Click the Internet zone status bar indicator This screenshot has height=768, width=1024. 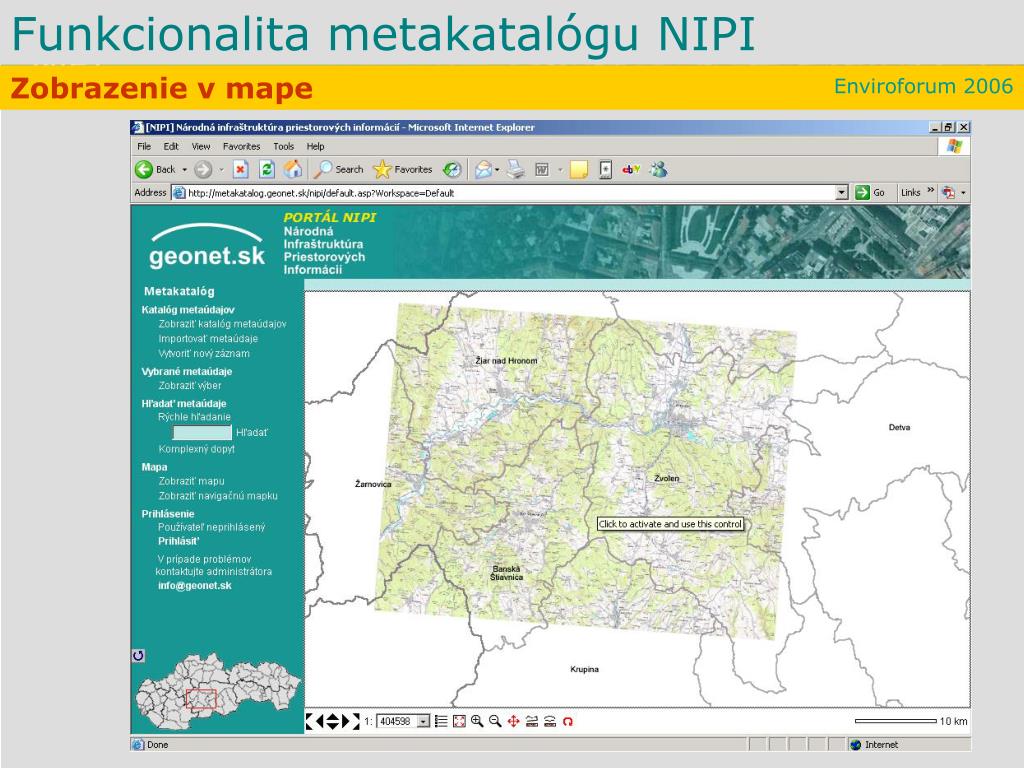[x=874, y=744]
